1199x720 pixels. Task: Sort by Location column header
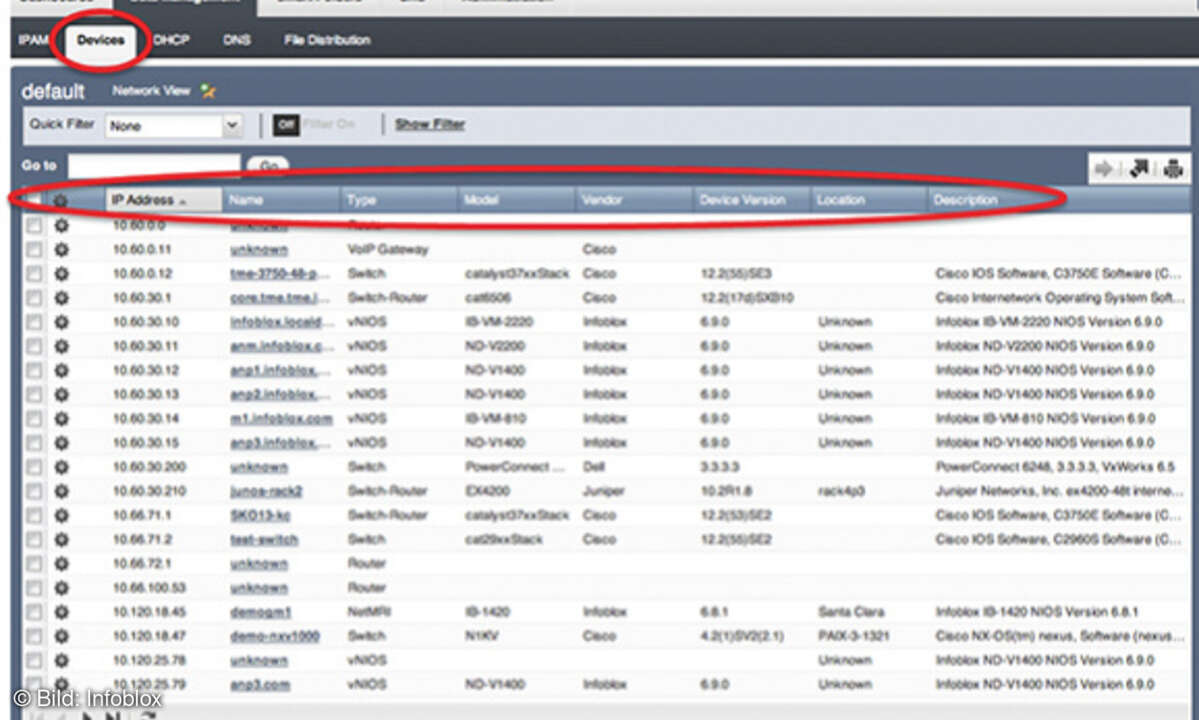coord(869,199)
